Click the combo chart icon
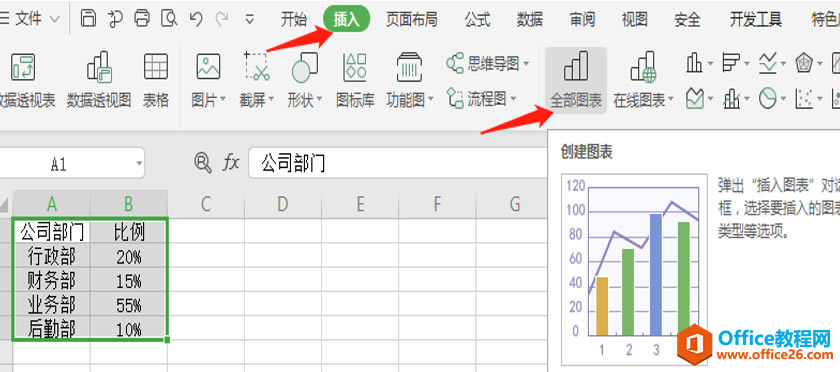This screenshot has height=372, width=840. [731, 99]
